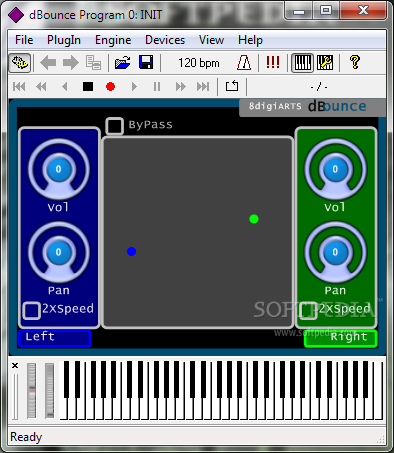Click the modulation wheel beside the keyboard
394x453 pixels.
coord(50,391)
